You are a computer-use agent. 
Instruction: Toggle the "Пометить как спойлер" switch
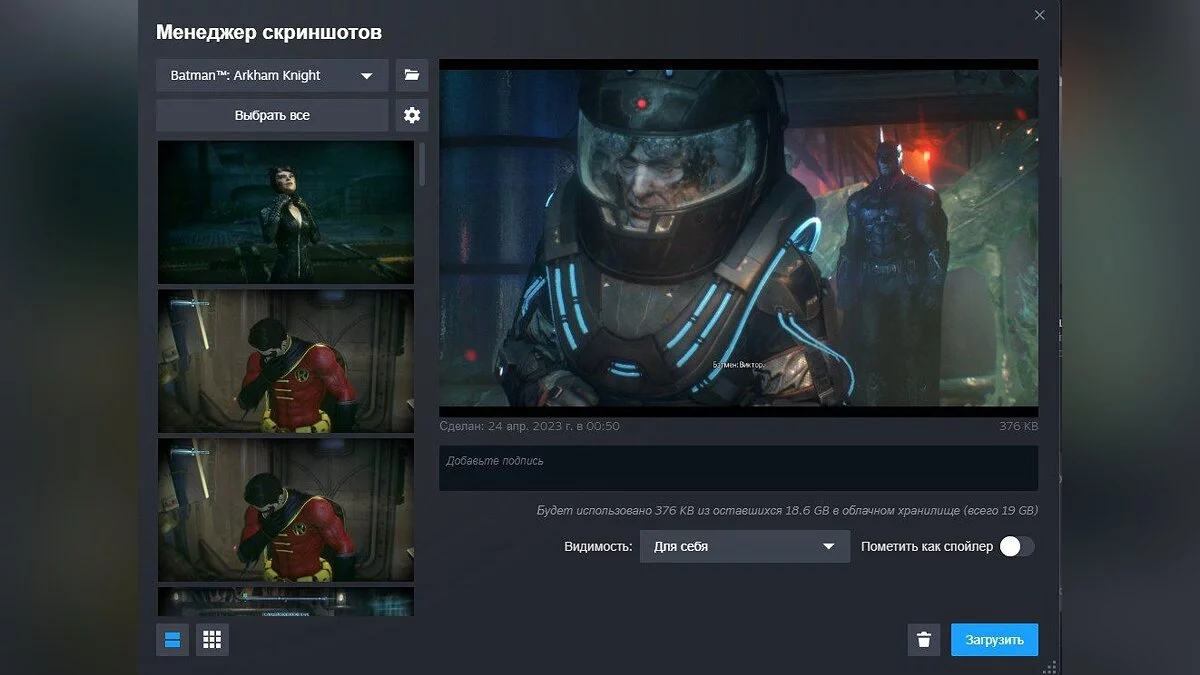1016,546
